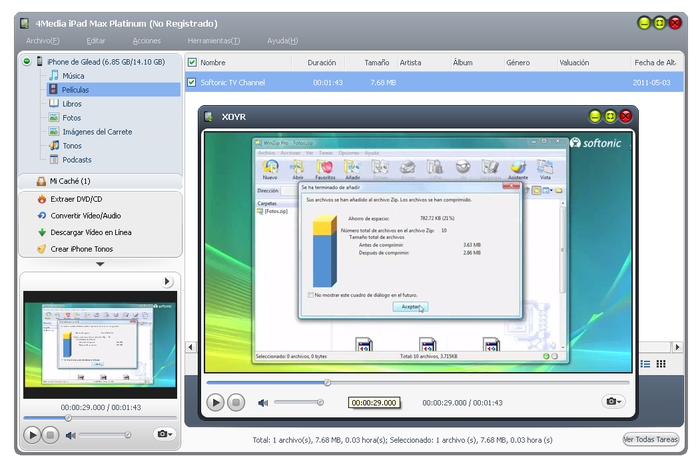Expand more tools with the down arrow

[100, 264]
